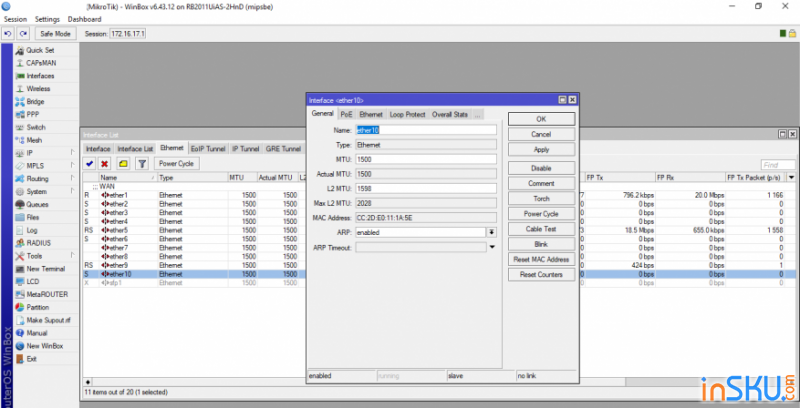Click Make Supout.rif
This screenshot has height=408, width=800.
coord(48,320)
